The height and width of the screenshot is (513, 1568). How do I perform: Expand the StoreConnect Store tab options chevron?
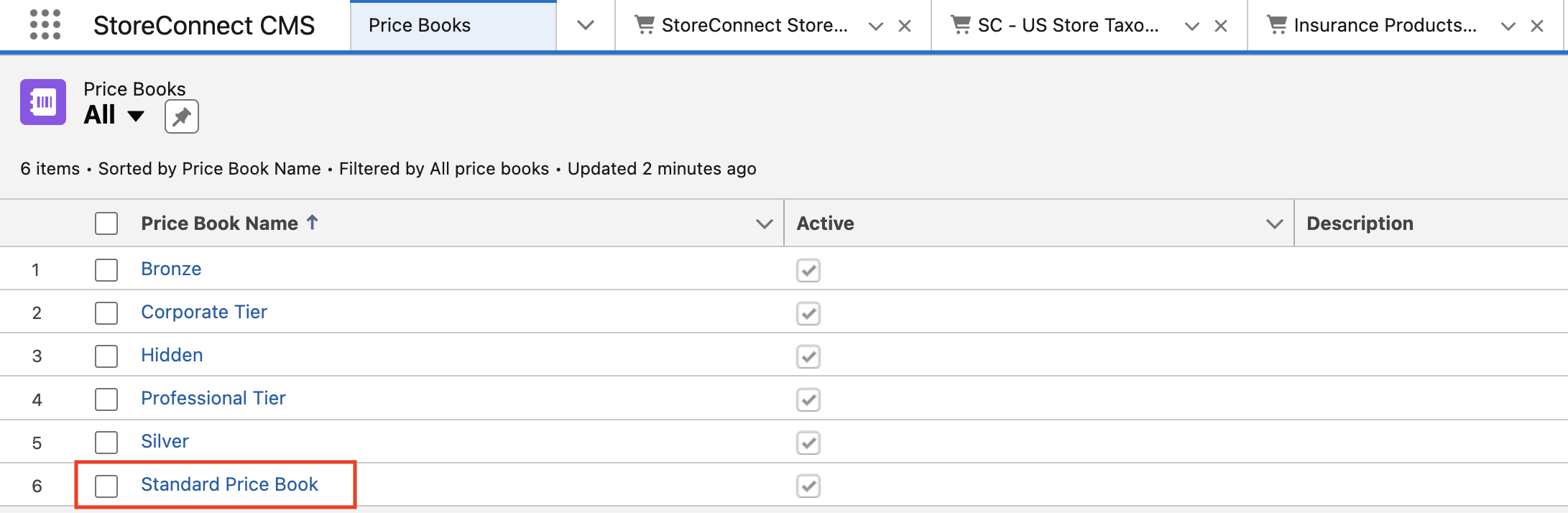click(875, 26)
